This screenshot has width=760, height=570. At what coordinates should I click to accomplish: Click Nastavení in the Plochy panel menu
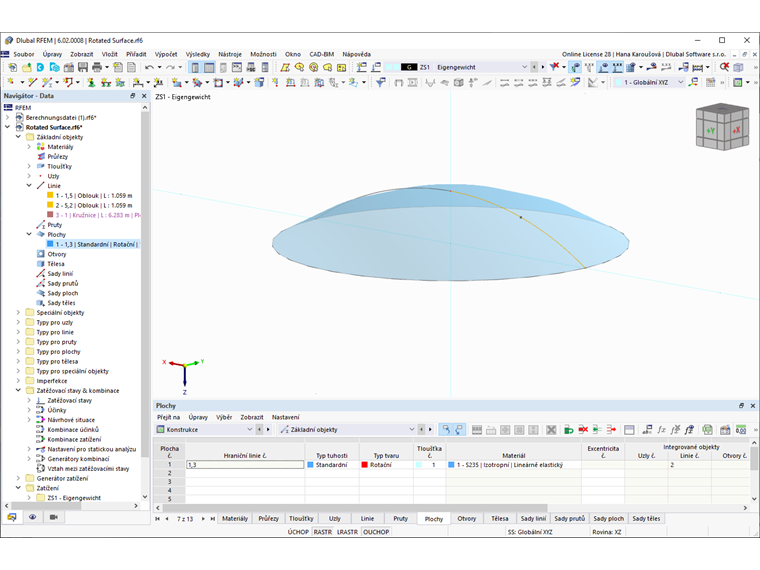[285, 417]
